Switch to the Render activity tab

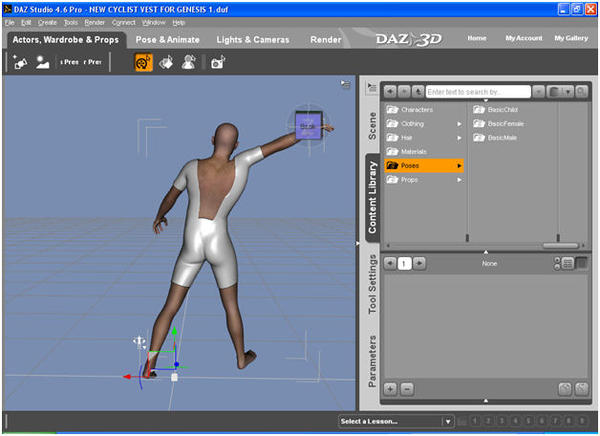point(326,40)
